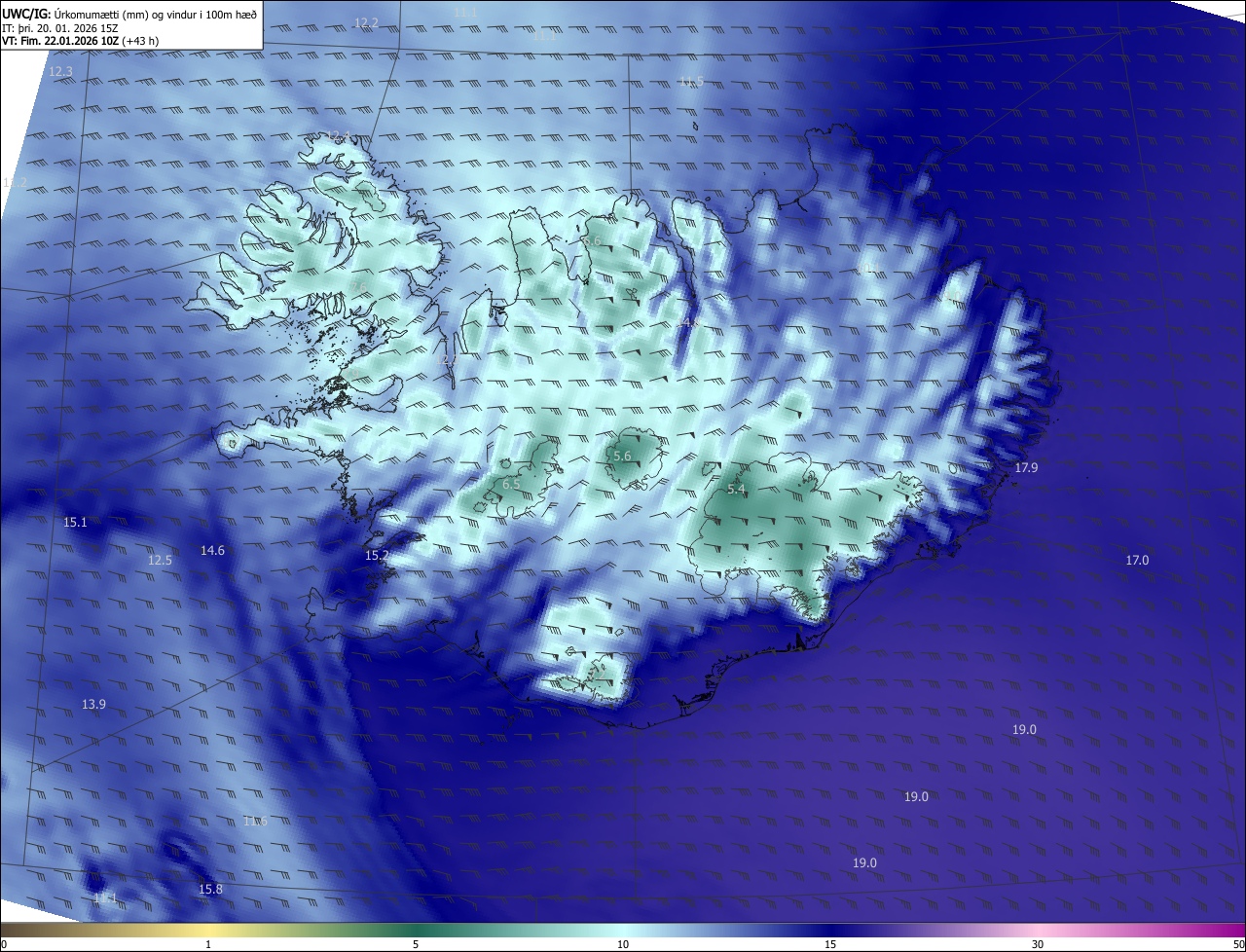The image size is (1246, 952).
Task: Click the color scale tick label 10
Action: click(623, 945)
